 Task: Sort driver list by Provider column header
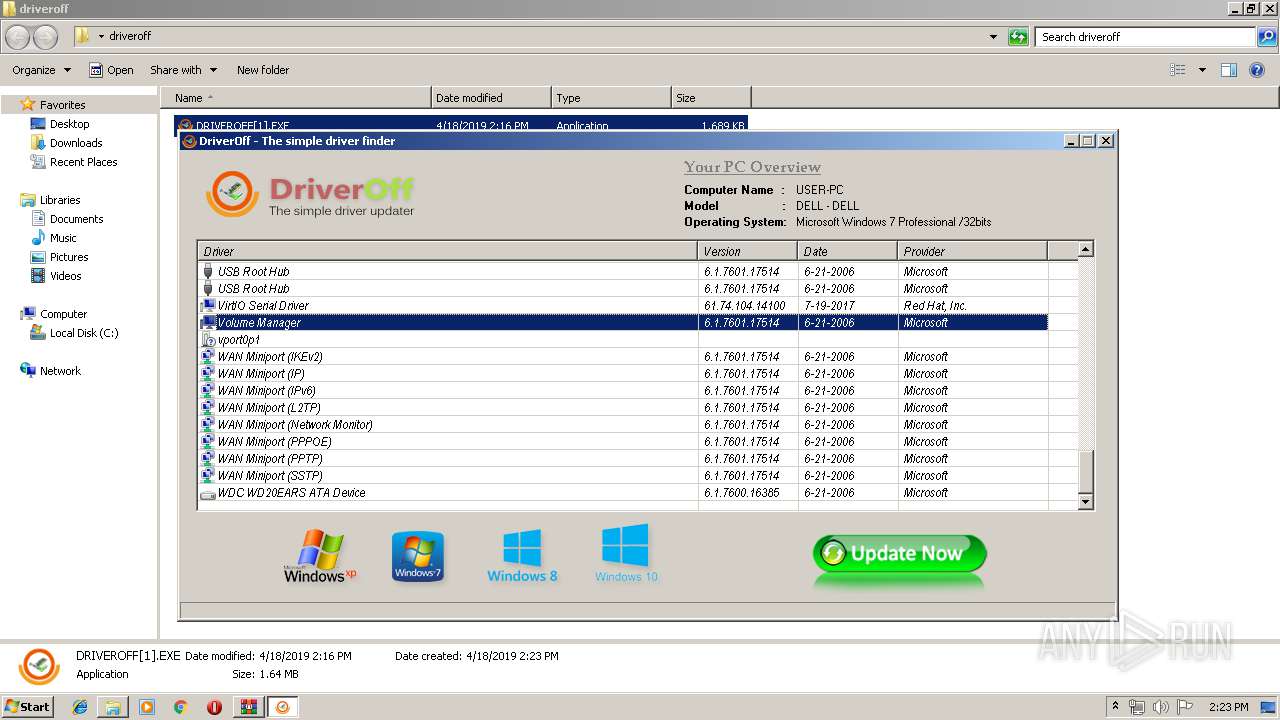click(x=972, y=251)
